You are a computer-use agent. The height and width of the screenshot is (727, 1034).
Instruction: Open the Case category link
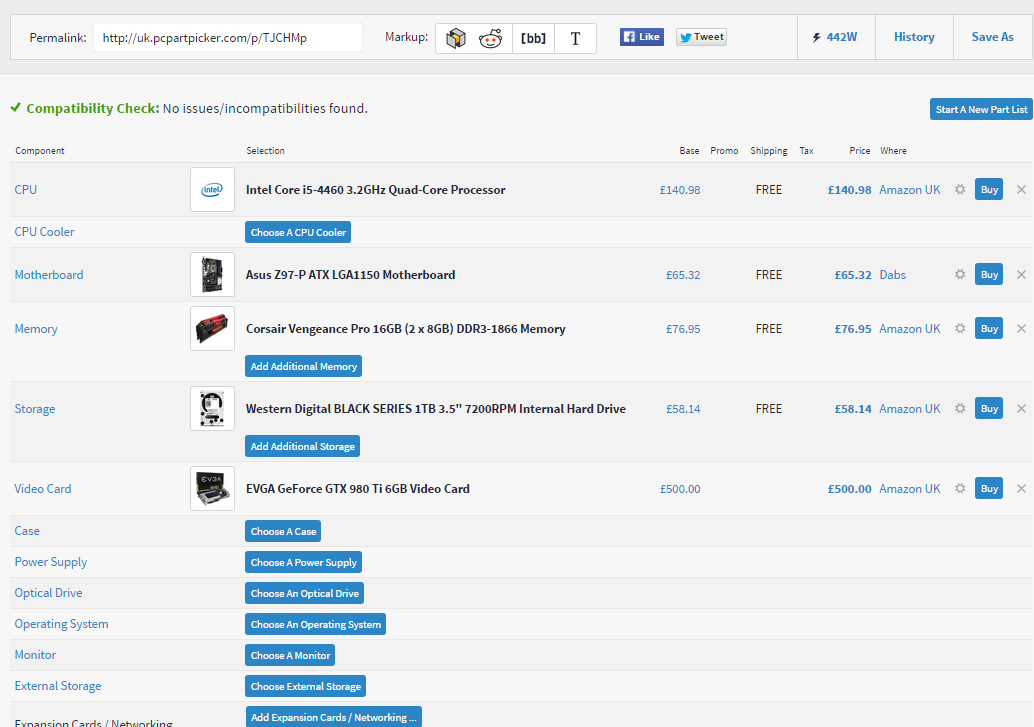coord(27,530)
